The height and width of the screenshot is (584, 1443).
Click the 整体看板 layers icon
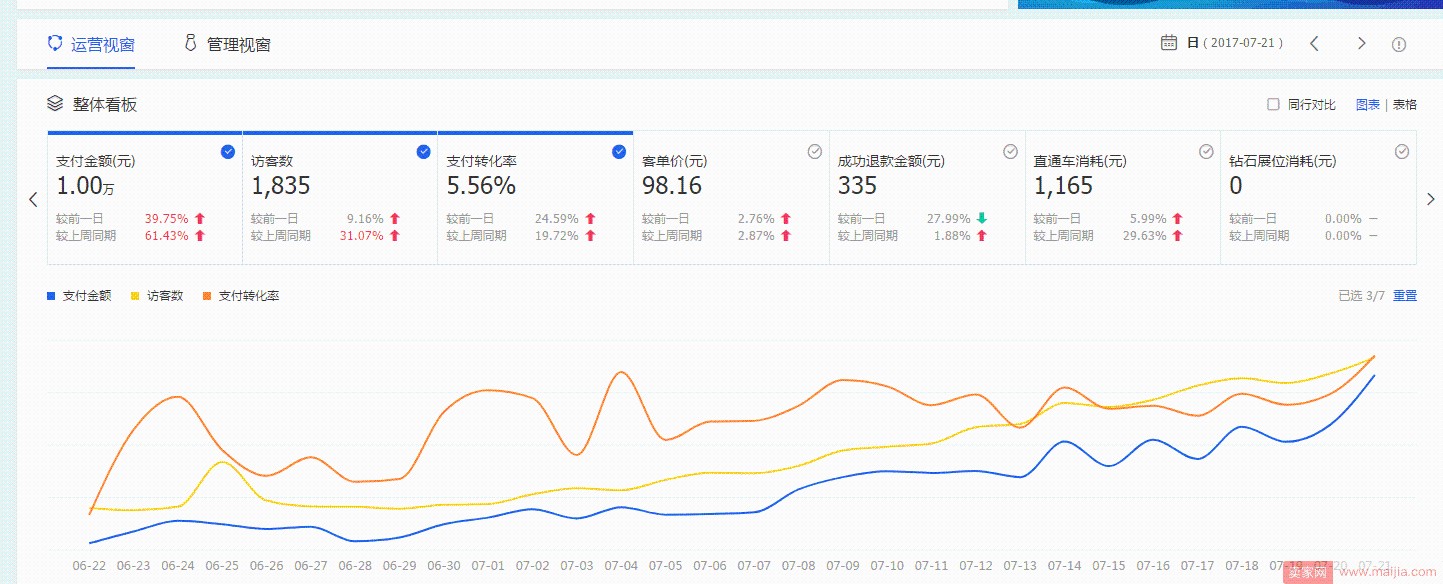click(56, 103)
